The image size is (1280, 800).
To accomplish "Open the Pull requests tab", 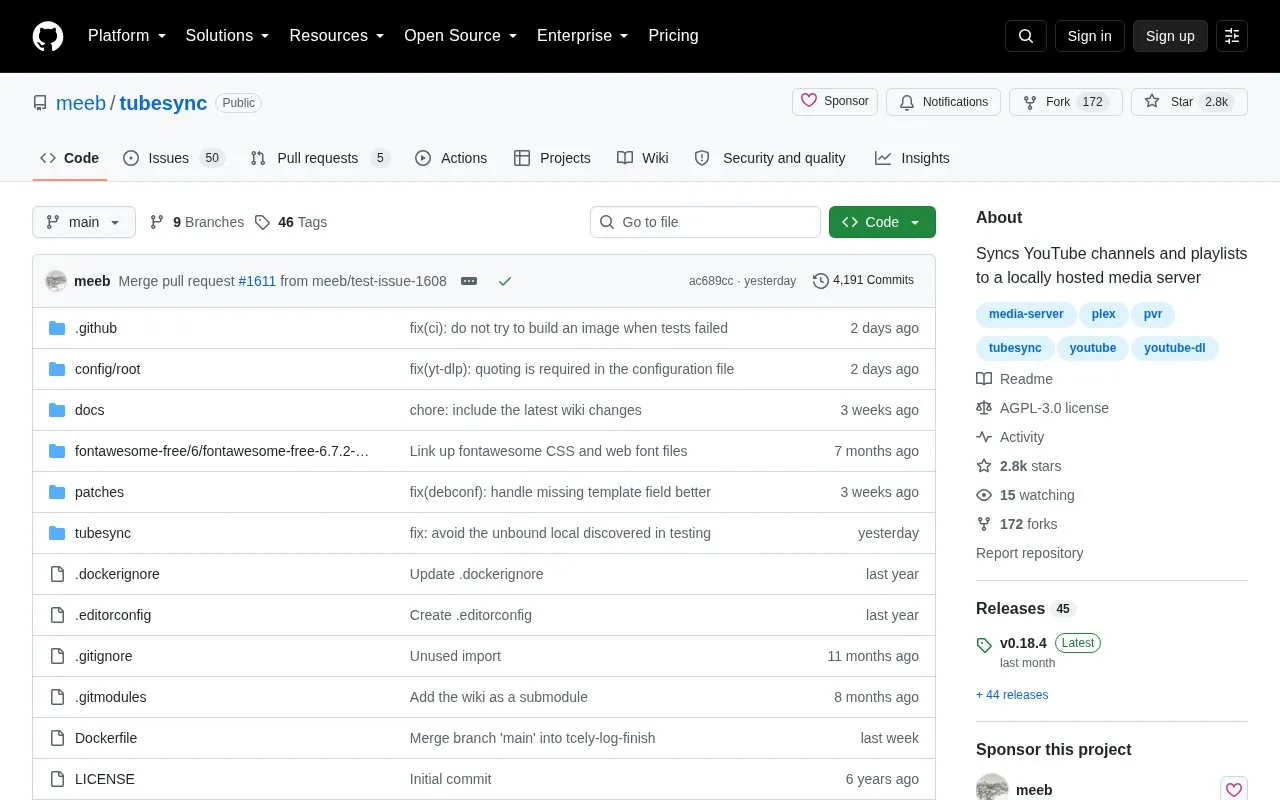I will pyautogui.click(x=319, y=158).
